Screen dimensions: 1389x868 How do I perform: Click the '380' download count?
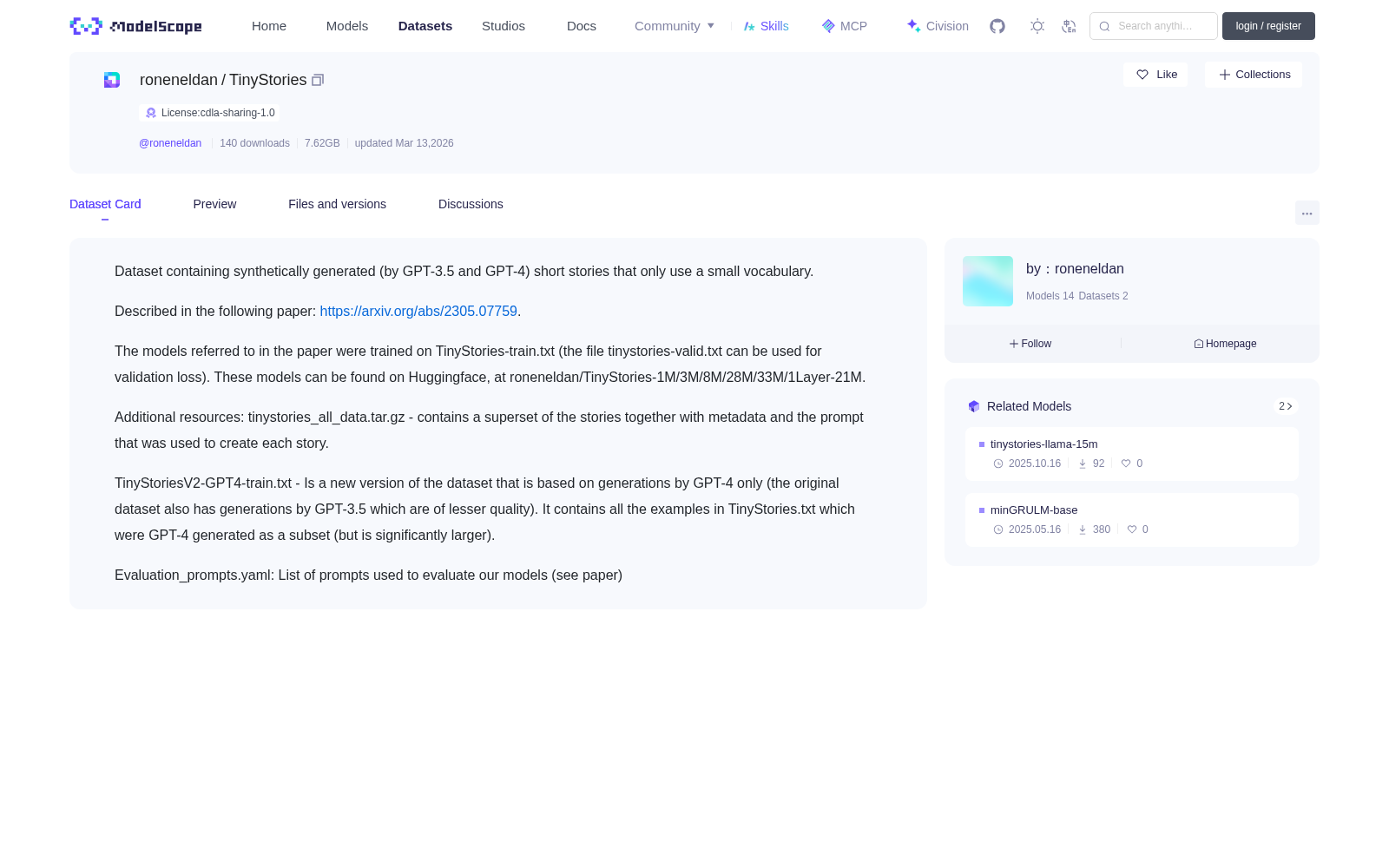click(1102, 529)
